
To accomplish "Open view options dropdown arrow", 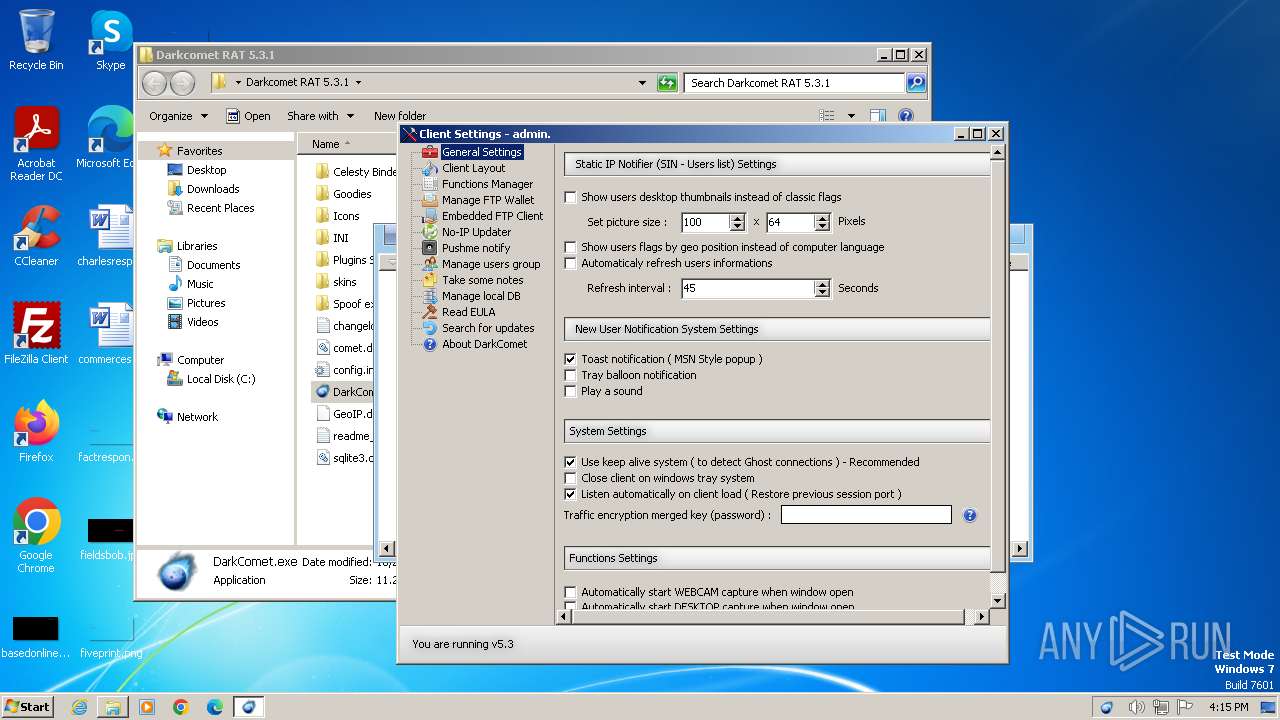I will click(851, 116).
